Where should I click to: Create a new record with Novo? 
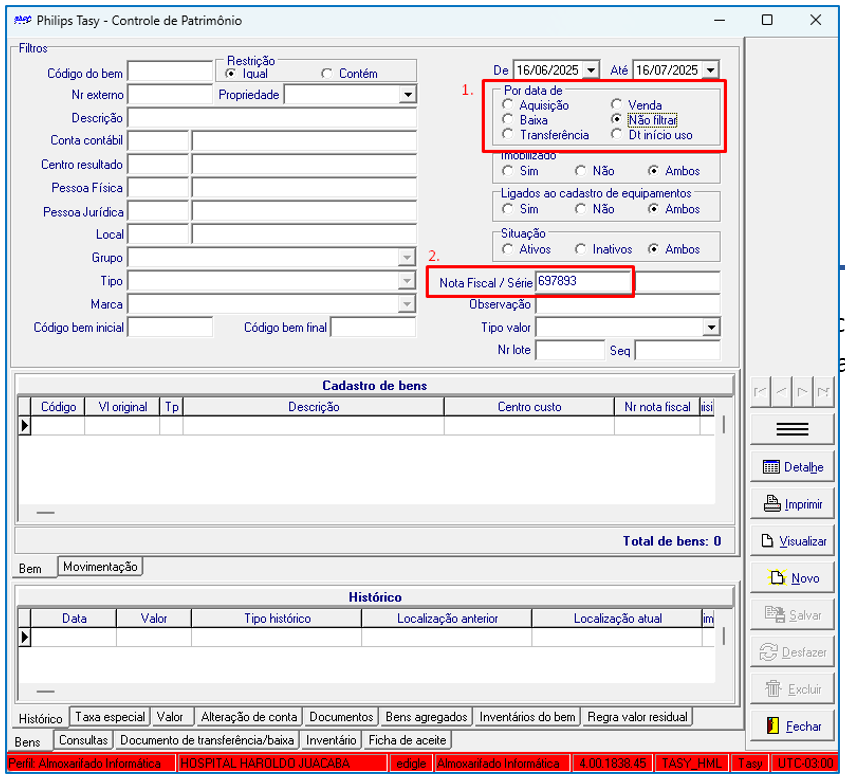point(792,578)
